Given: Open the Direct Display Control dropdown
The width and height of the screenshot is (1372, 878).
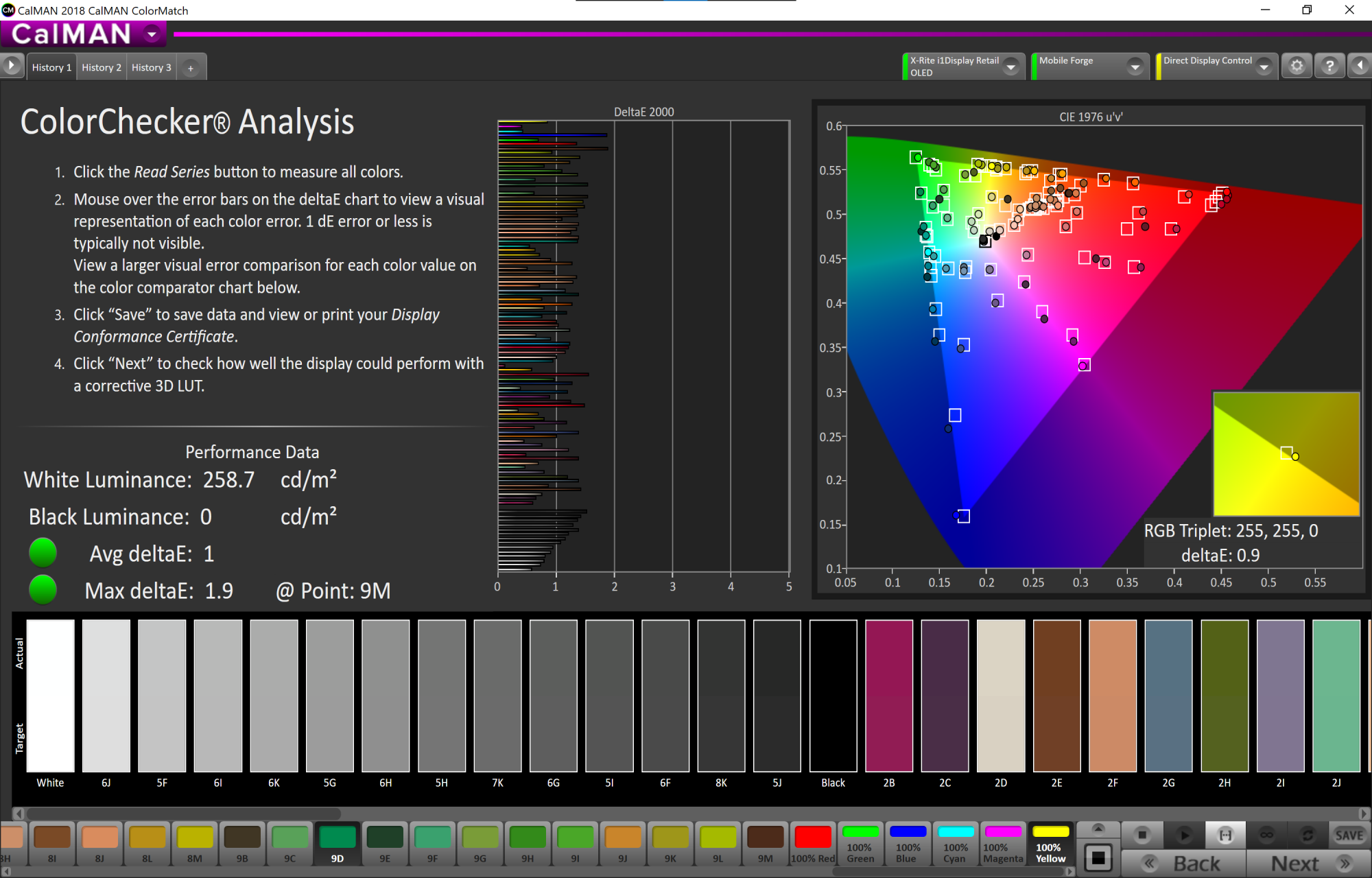Looking at the screenshot, I should tap(1264, 67).
